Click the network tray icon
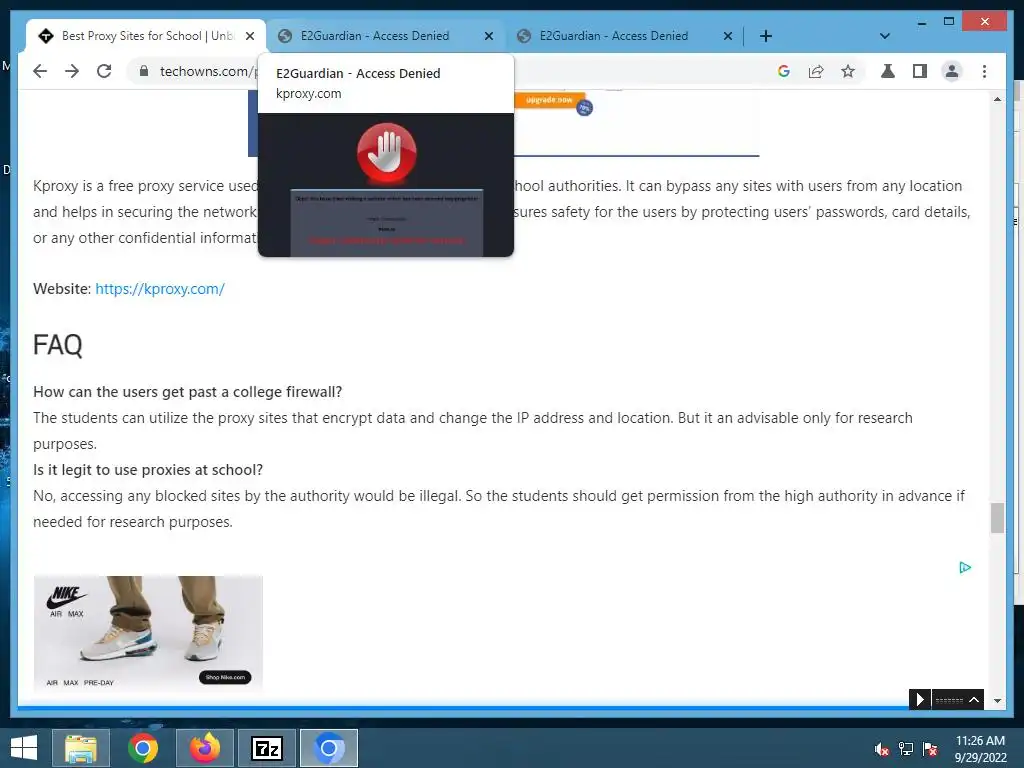This screenshot has height=768, width=1024. pyautogui.click(x=906, y=749)
